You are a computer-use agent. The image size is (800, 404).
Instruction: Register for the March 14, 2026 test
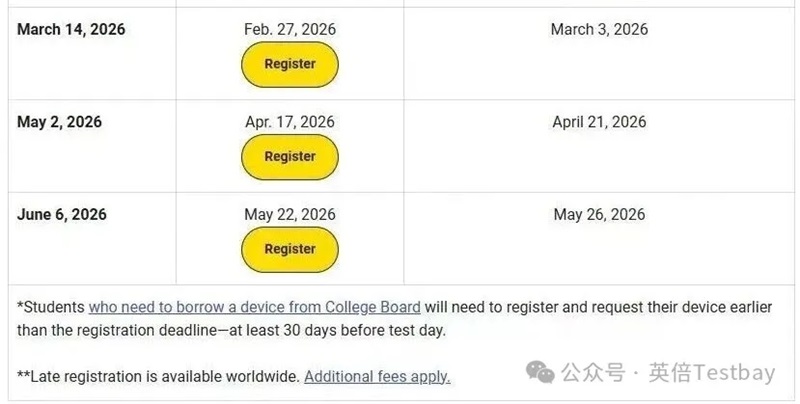click(290, 64)
